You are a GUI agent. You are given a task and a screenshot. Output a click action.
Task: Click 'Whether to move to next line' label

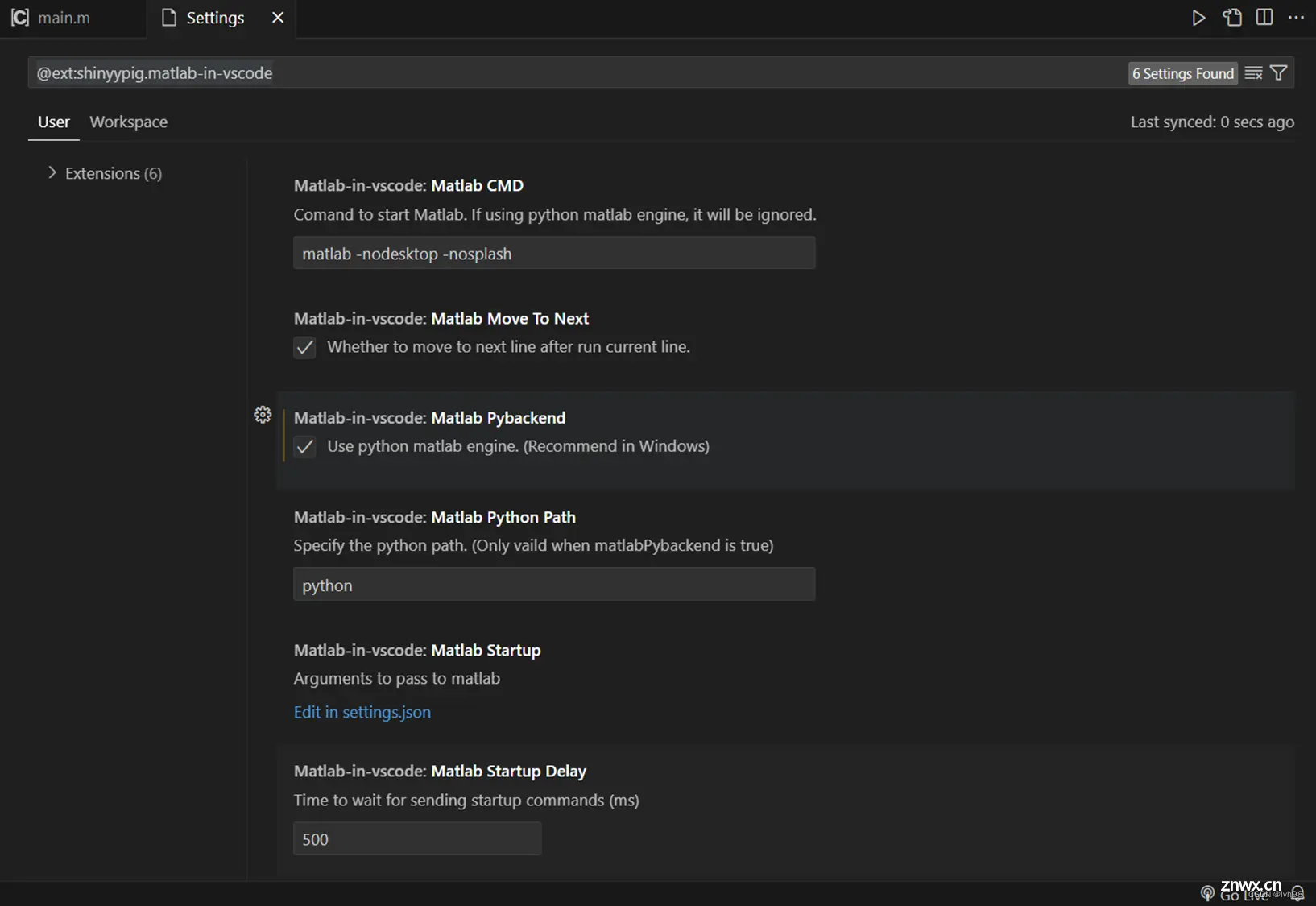click(508, 347)
